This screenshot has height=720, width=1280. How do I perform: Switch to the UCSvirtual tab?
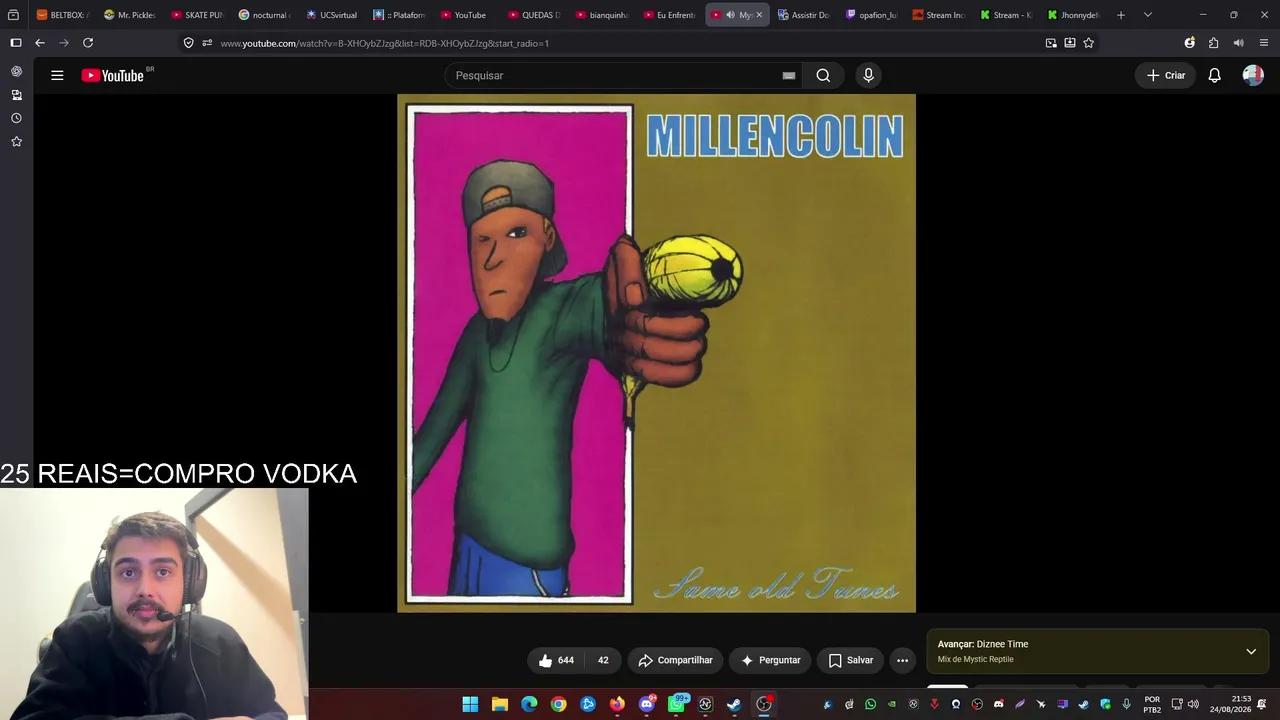pyautogui.click(x=332, y=15)
